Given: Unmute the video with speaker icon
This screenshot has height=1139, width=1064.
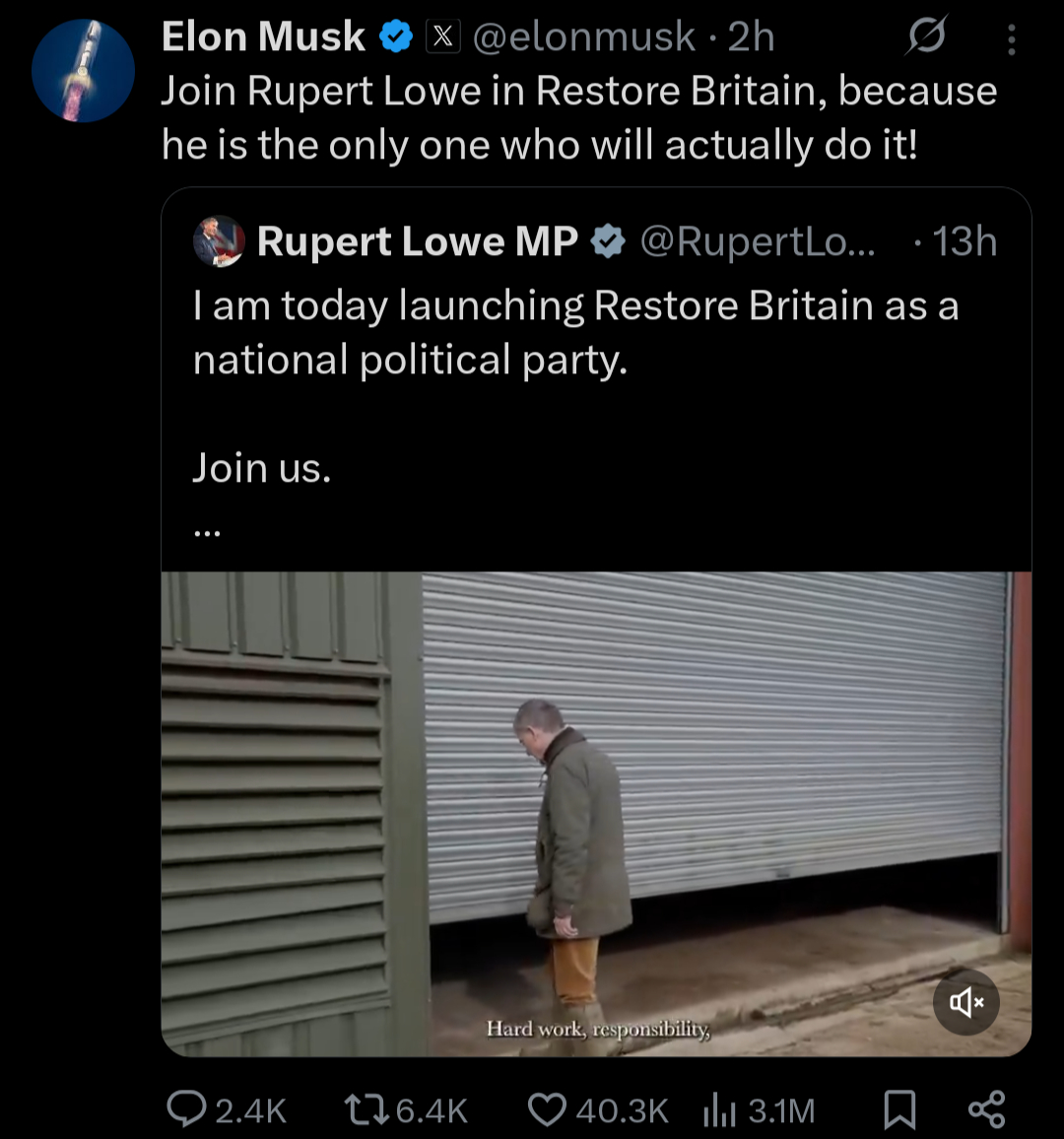Looking at the screenshot, I should tap(965, 1003).
